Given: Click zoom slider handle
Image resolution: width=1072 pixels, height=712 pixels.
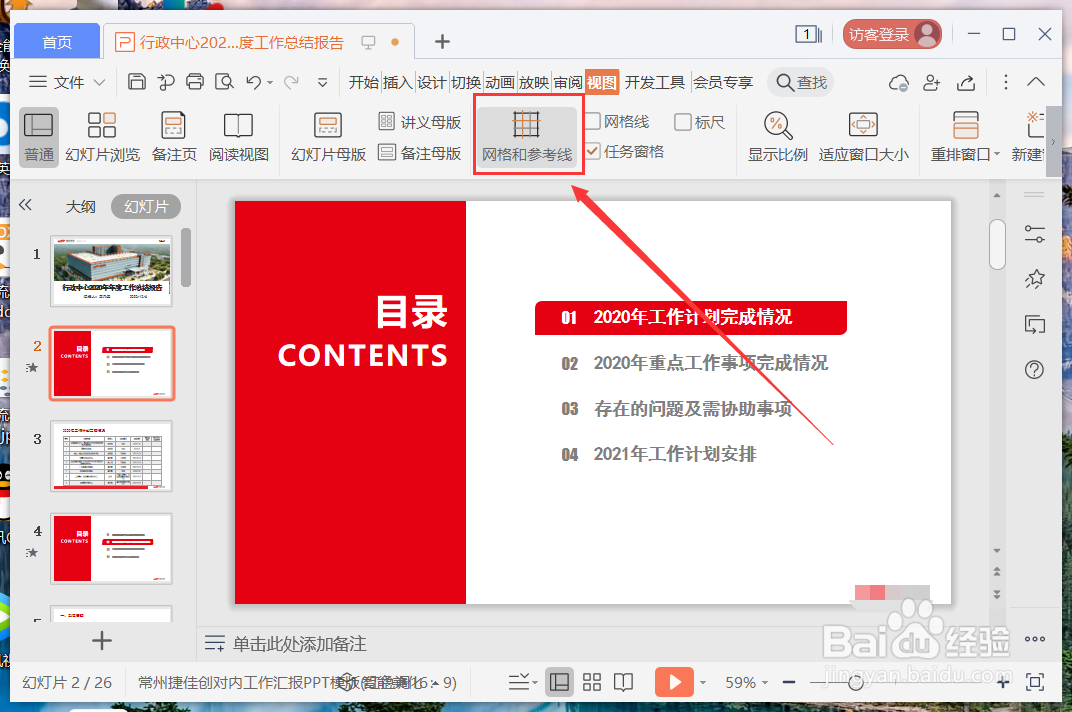Looking at the screenshot, I should point(855,683).
